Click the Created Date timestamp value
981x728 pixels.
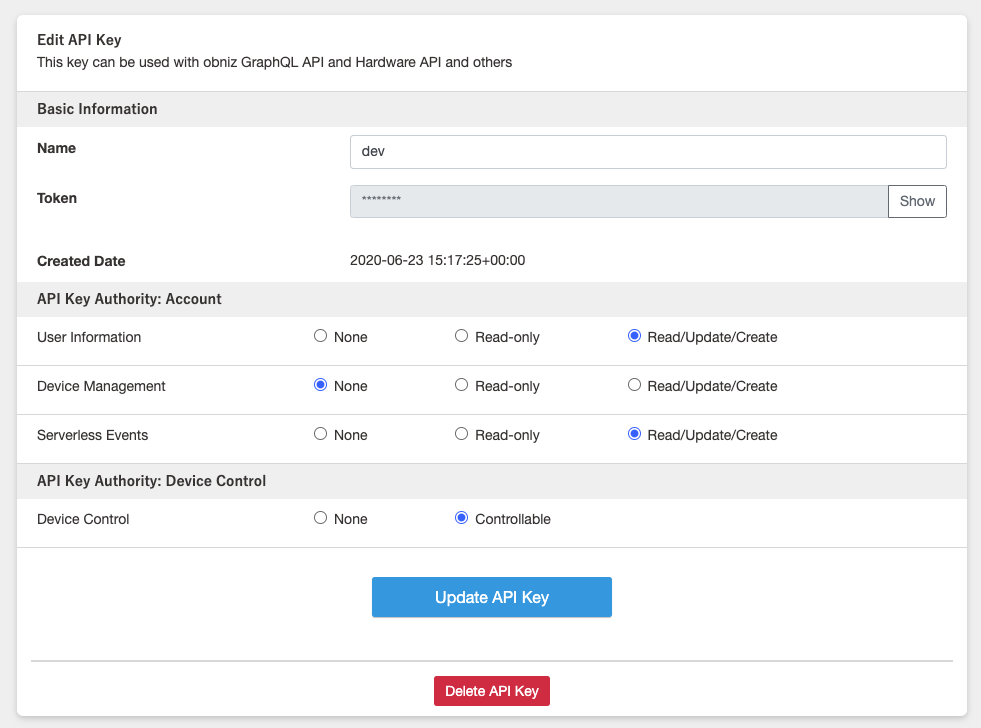[x=437, y=261]
